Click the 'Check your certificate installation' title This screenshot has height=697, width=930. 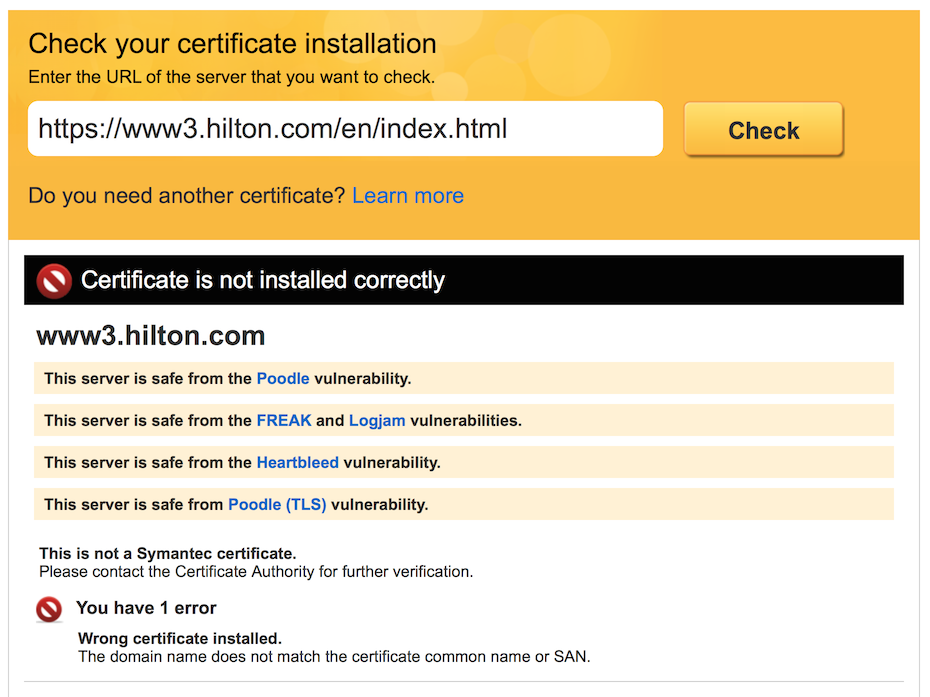point(232,44)
